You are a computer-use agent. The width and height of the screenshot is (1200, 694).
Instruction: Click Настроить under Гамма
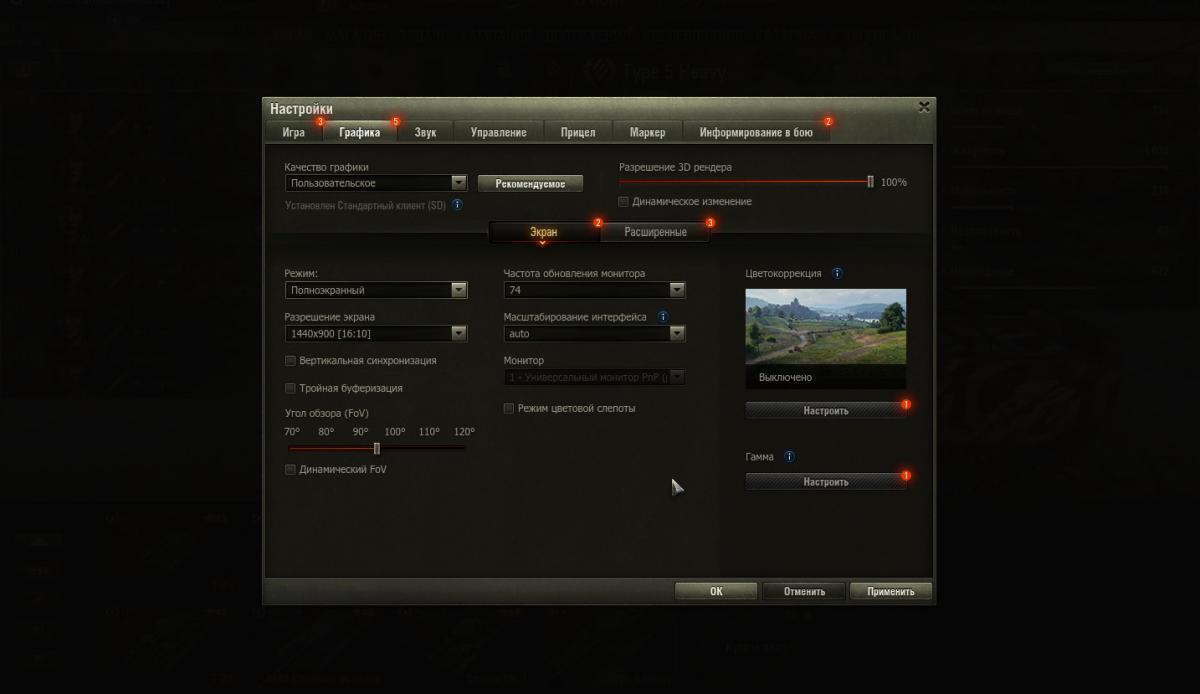[826, 481]
